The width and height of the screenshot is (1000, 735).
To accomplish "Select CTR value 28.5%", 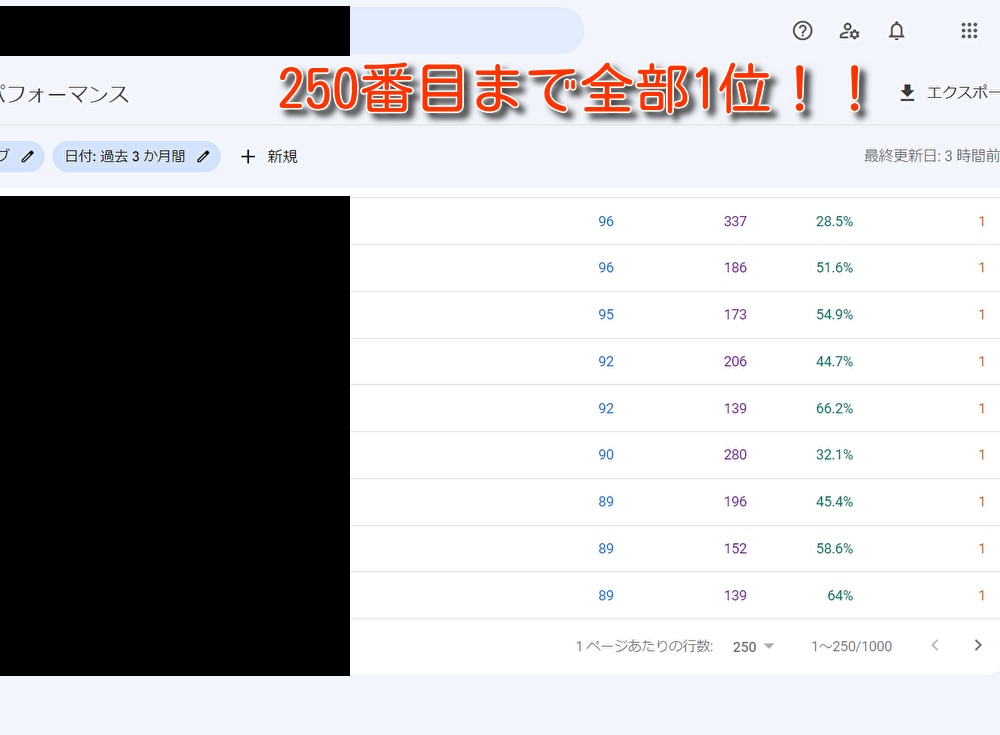I will (x=834, y=221).
